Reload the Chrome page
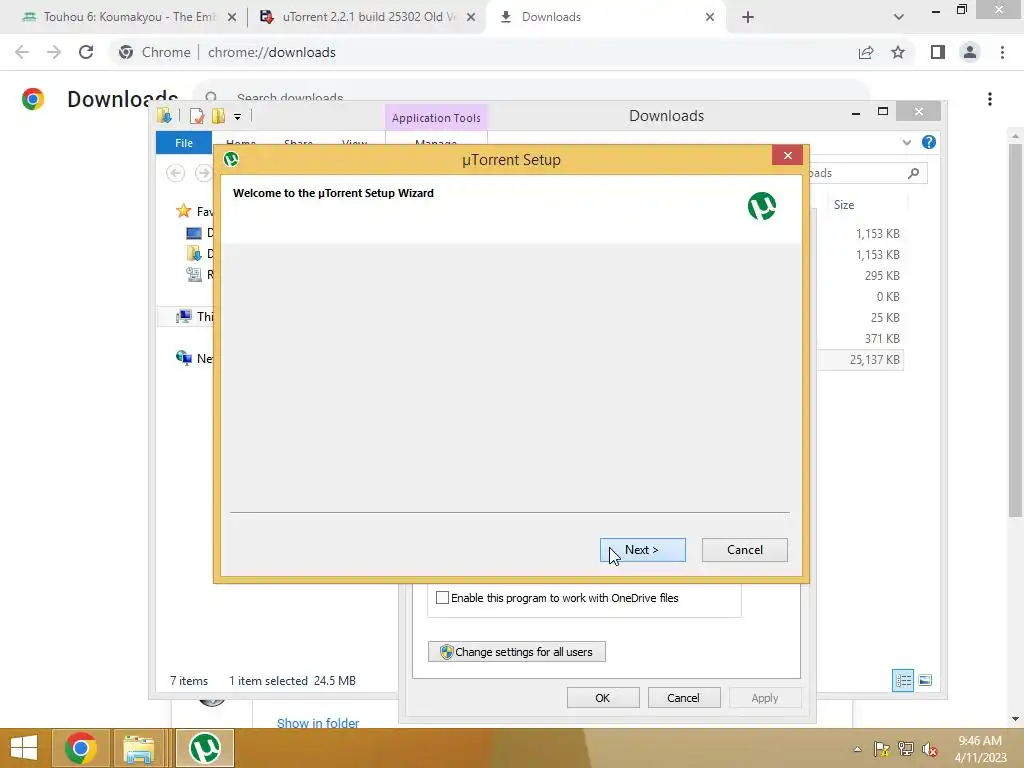 pyautogui.click(x=86, y=52)
